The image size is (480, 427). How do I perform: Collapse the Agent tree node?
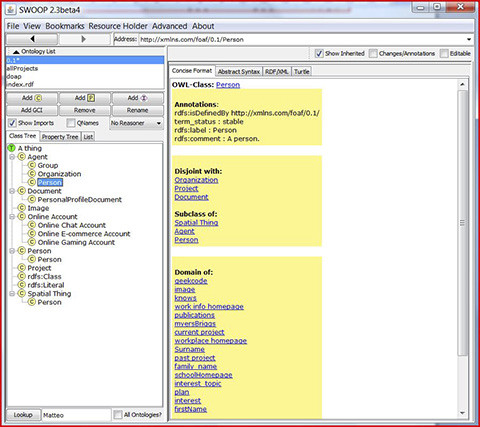coord(12,157)
